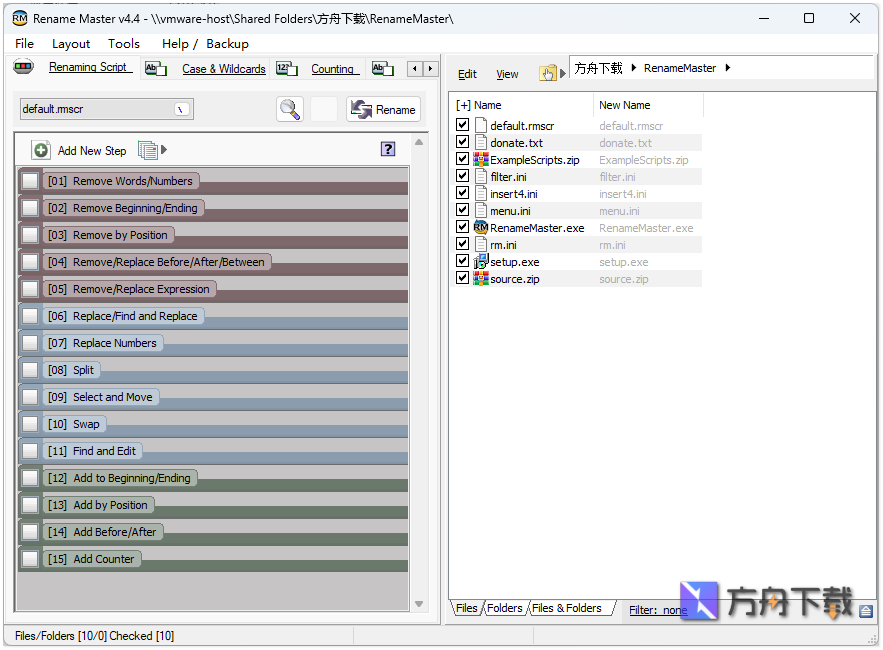Open the Edit menu in file panel
883x650 pixels.
pyautogui.click(x=467, y=74)
